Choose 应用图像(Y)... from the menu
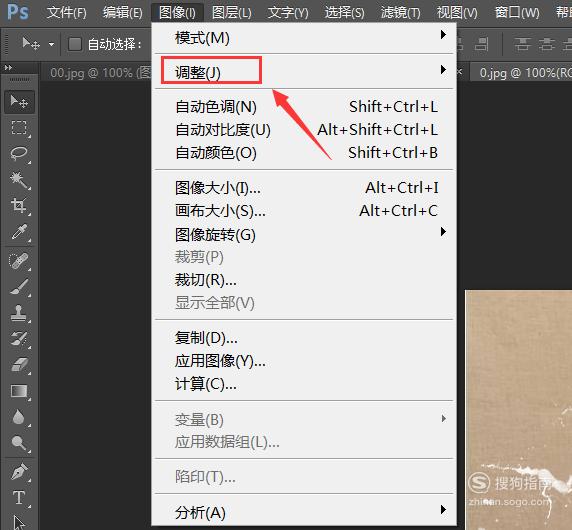The width and height of the screenshot is (572, 530). point(304,361)
